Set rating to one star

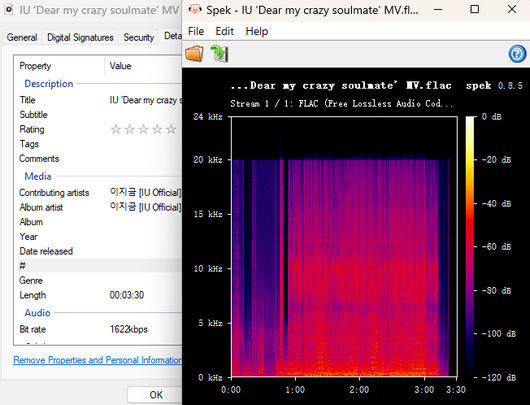pos(116,129)
